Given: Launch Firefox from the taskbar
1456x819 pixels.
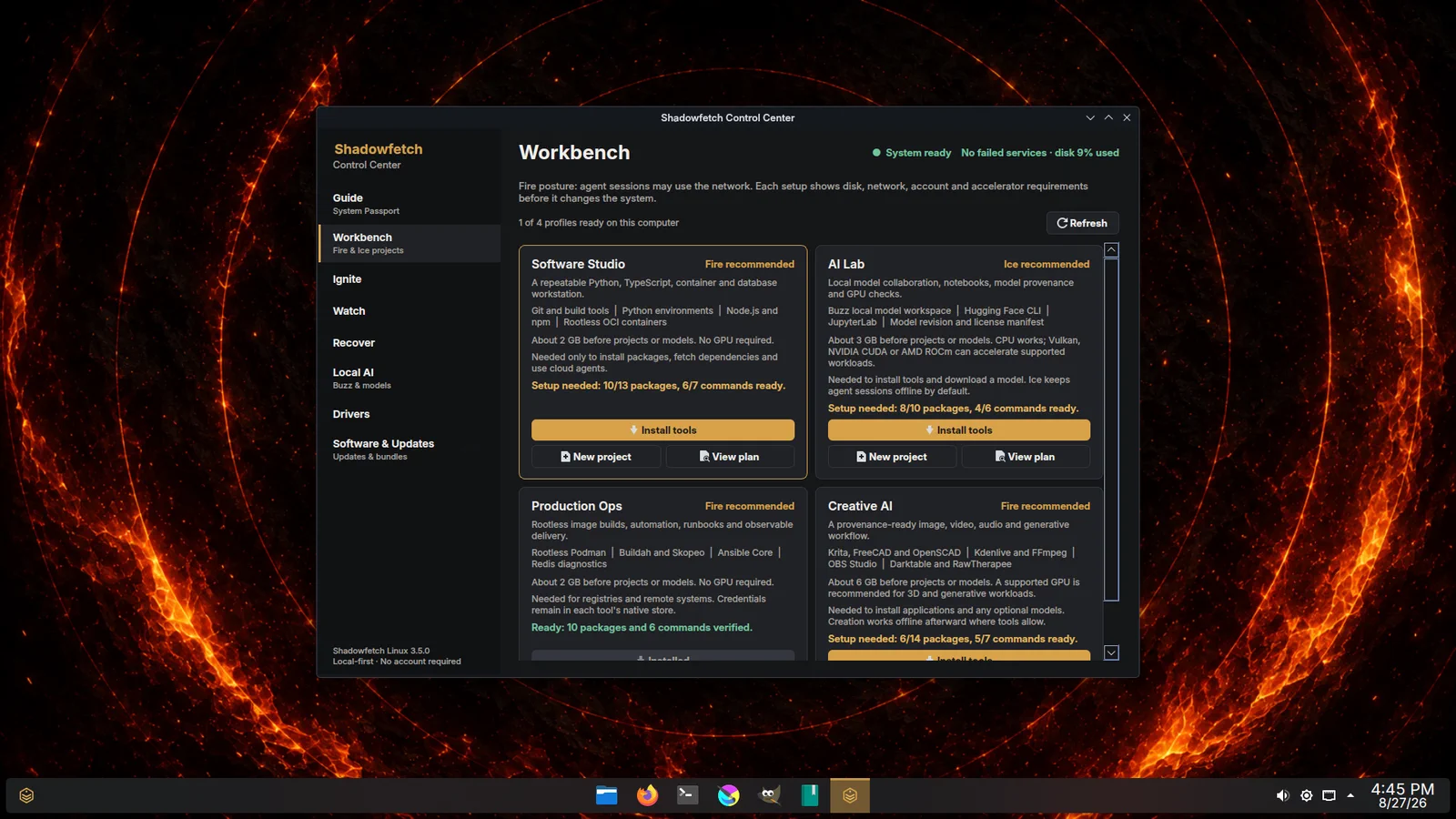Looking at the screenshot, I should coord(647,795).
